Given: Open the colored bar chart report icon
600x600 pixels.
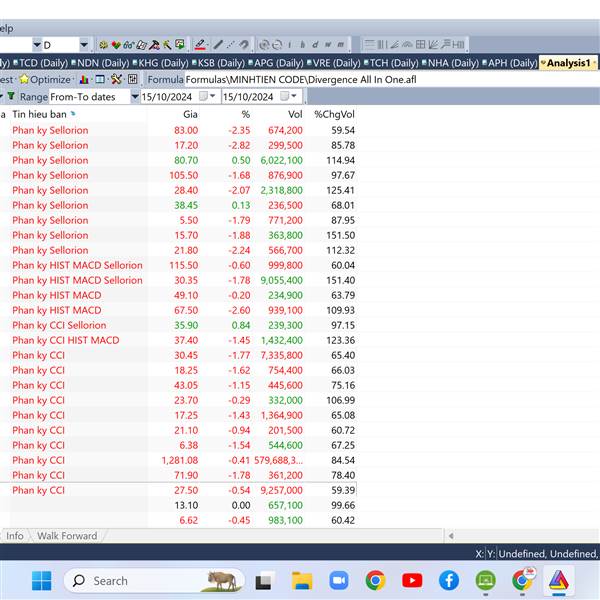Looking at the screenshot, I should (84, 80).
